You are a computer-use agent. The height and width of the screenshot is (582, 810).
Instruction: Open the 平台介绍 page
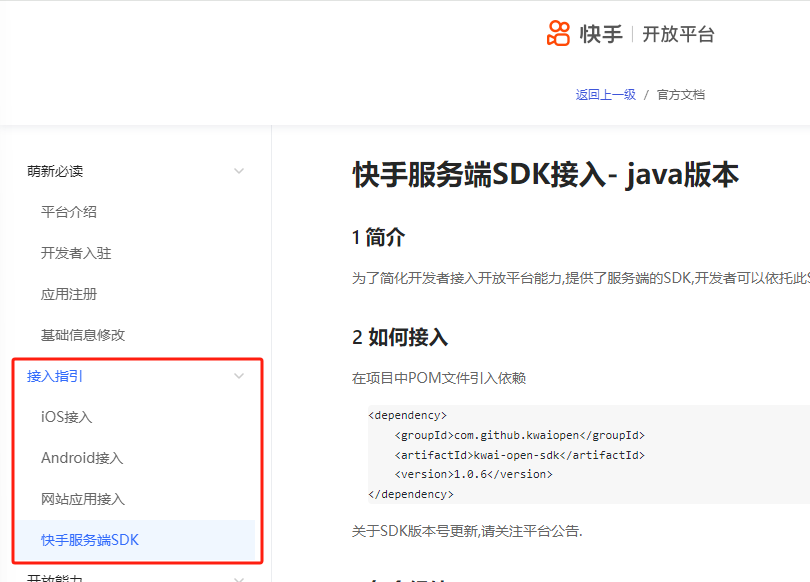click(69, 212)
